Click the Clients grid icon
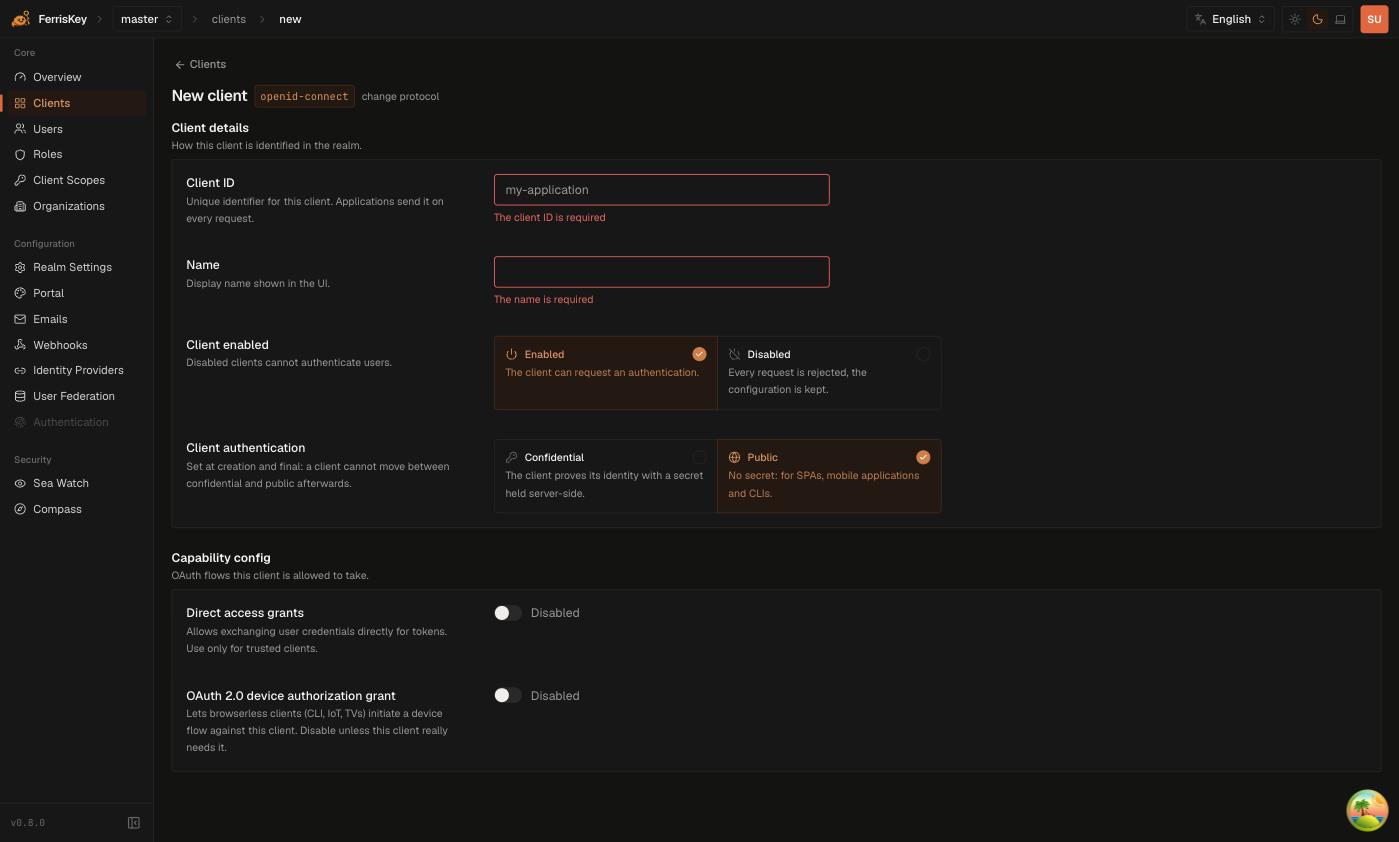 (x=20, y=103)
